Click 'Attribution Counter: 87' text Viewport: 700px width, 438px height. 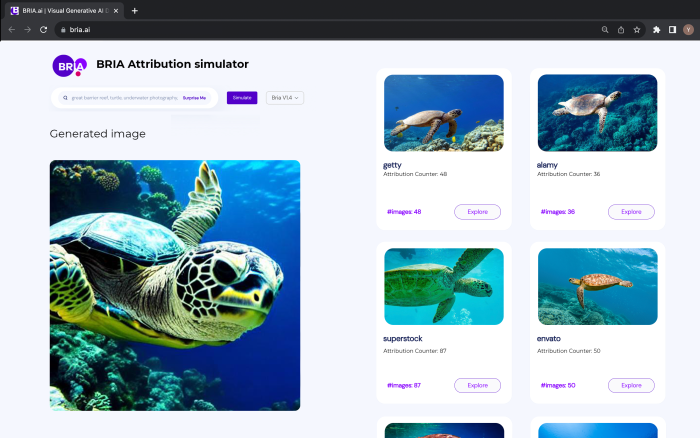pos(415,351)
